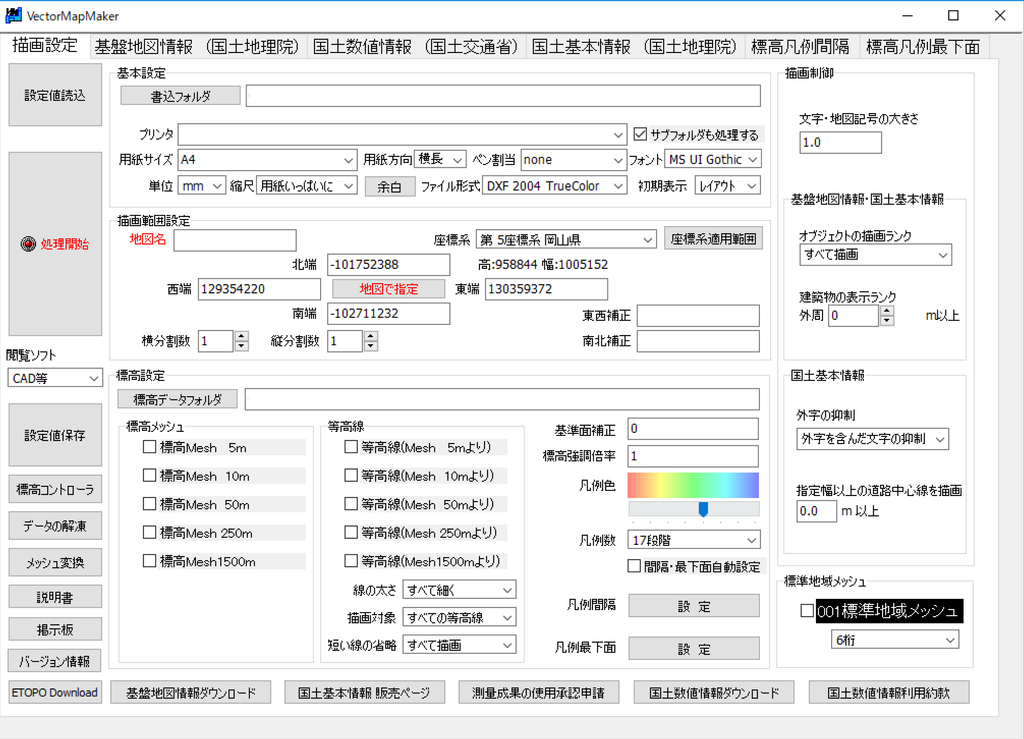The height and width of the screenshot is (739, 1024).
Task: Click the 凡例色 slider thumb
Action: coord(703,509)
